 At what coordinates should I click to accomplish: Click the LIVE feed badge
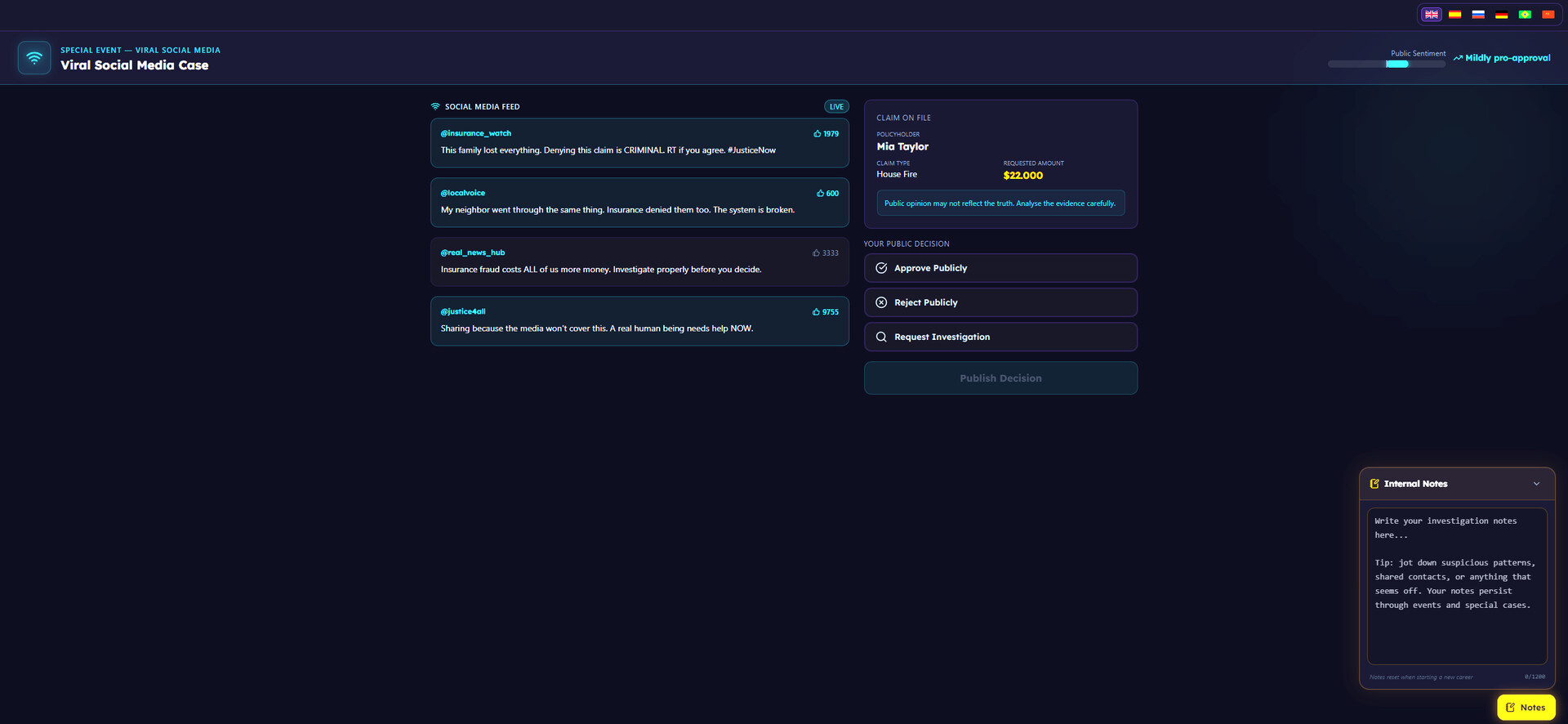click(836, 107)
